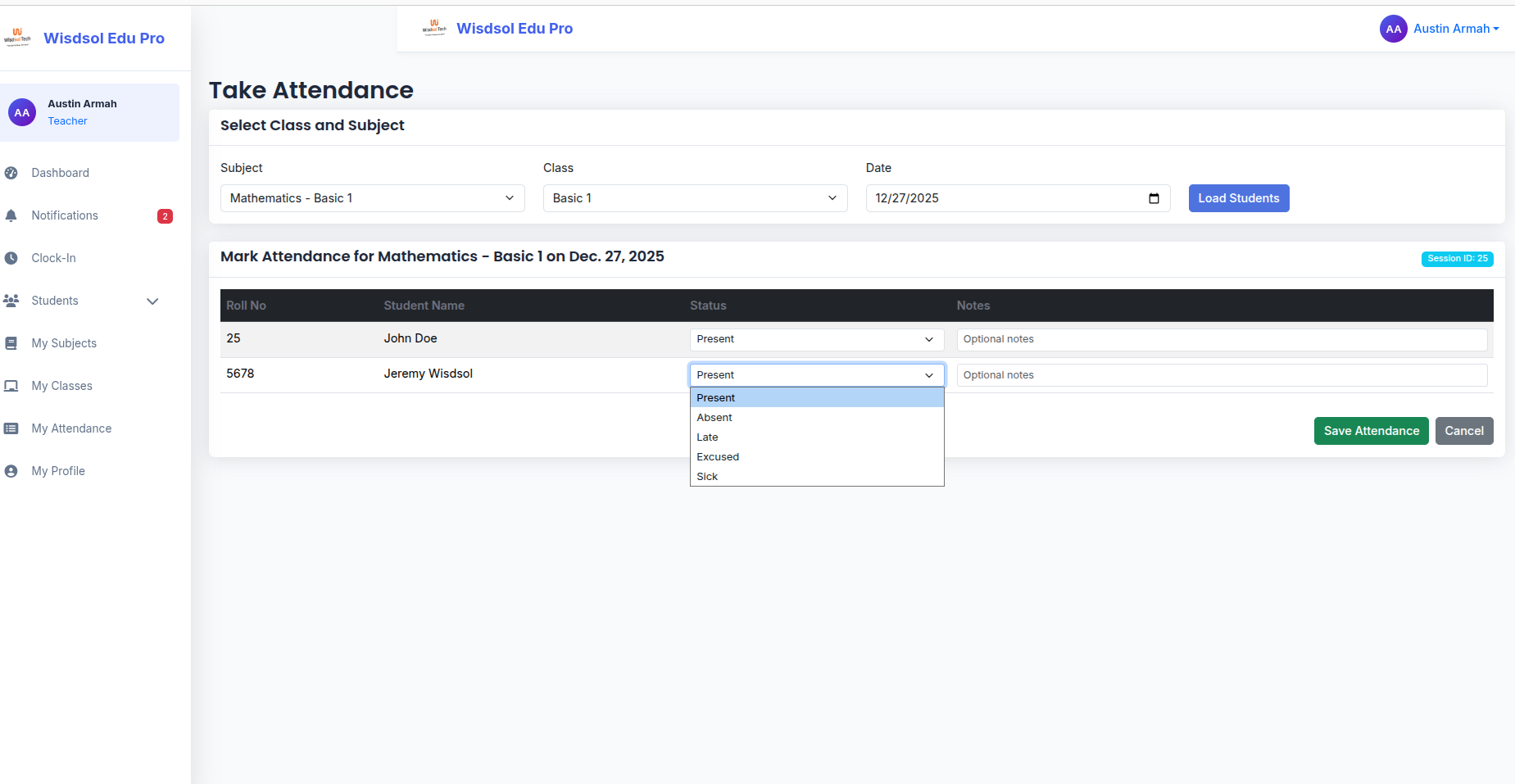The image size is (1515, 784).
Task: Open the Class dropdown
Action: click(x=694, y=197)
